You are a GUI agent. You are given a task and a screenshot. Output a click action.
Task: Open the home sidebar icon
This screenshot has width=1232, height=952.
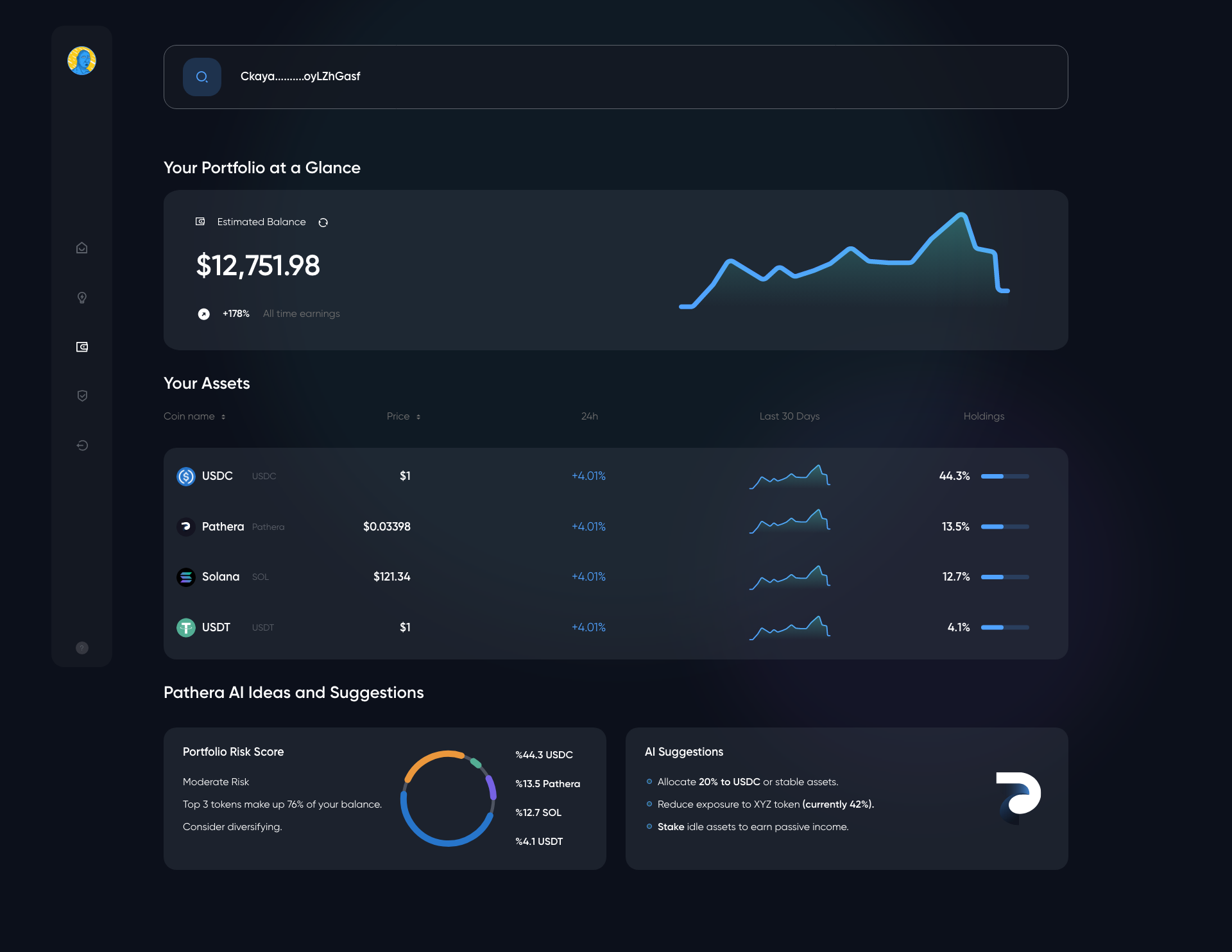click(82, 248)
